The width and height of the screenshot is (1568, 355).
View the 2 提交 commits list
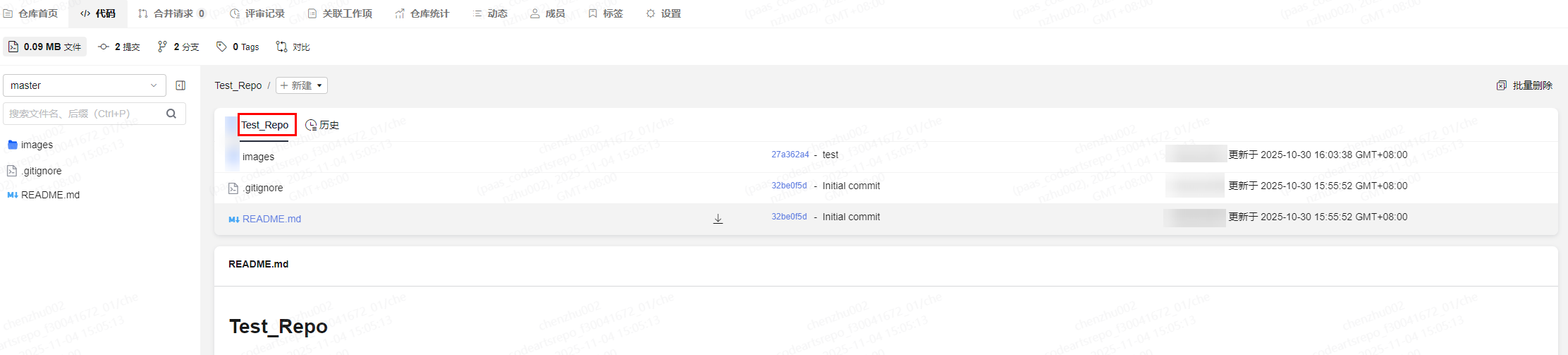click(x=119, y=47)
